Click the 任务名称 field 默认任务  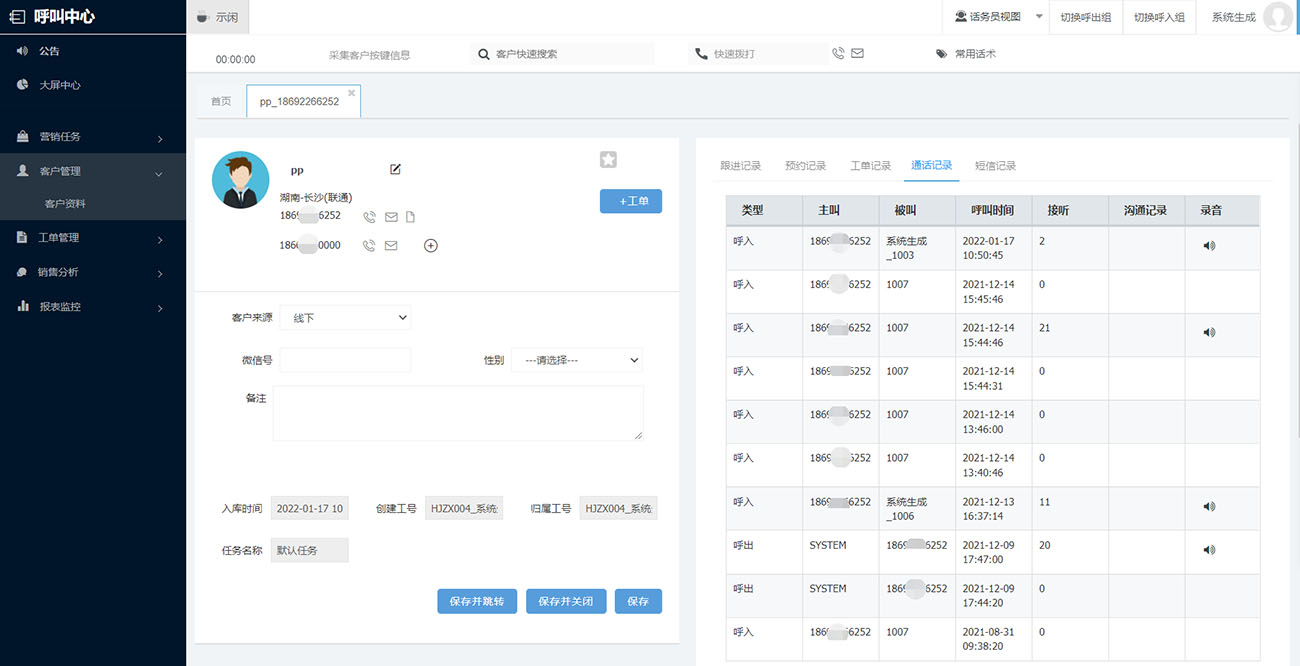pyautogui.click(x=310, y=550)
